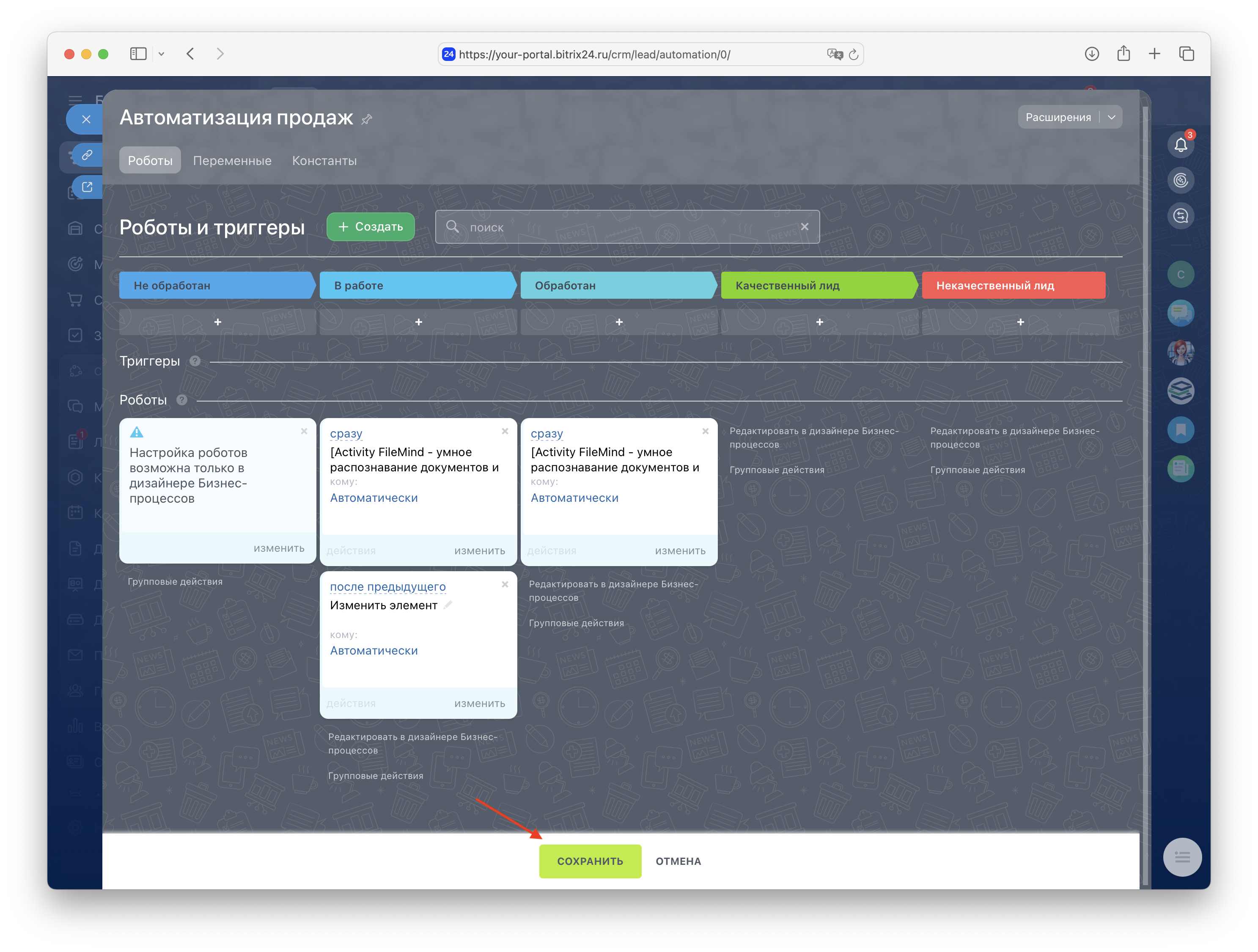Click the open in new window icon
Image resolution: width=1258 pixels, height=952 pixels.
click(87, 187)
